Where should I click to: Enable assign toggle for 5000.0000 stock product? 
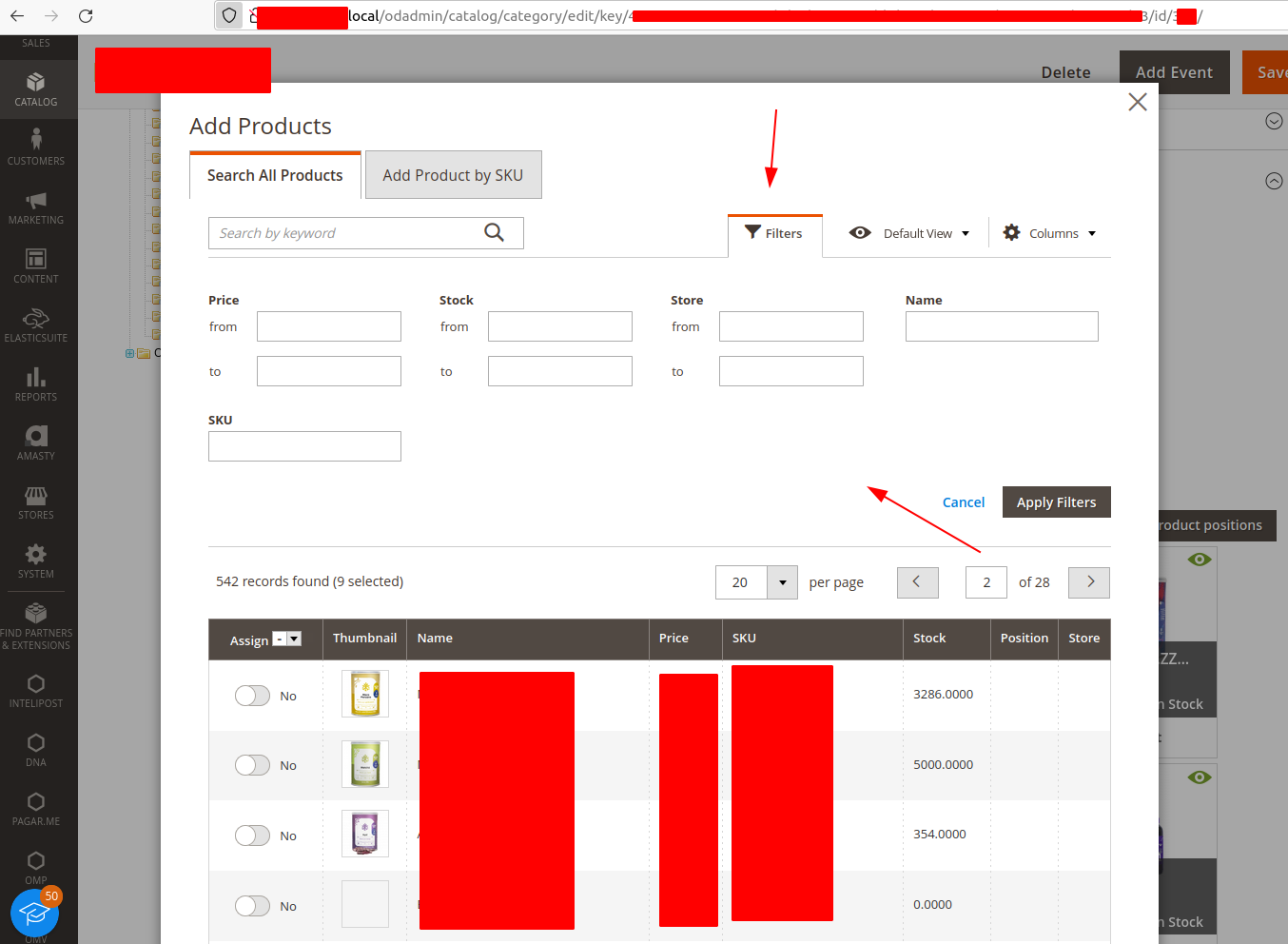(x=252, y=765)
